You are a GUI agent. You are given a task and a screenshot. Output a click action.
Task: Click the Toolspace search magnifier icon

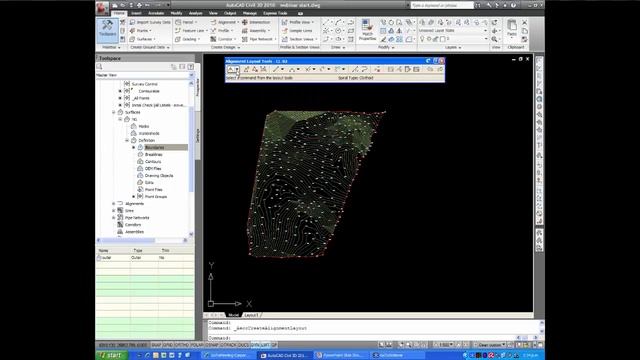[x=100, y=66]
